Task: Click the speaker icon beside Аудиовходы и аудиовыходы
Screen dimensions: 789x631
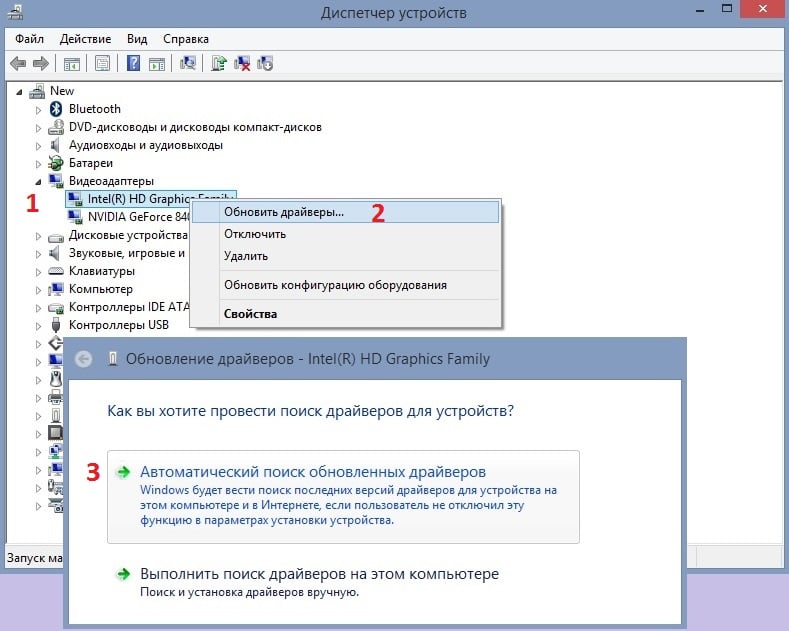Action: 55,145
